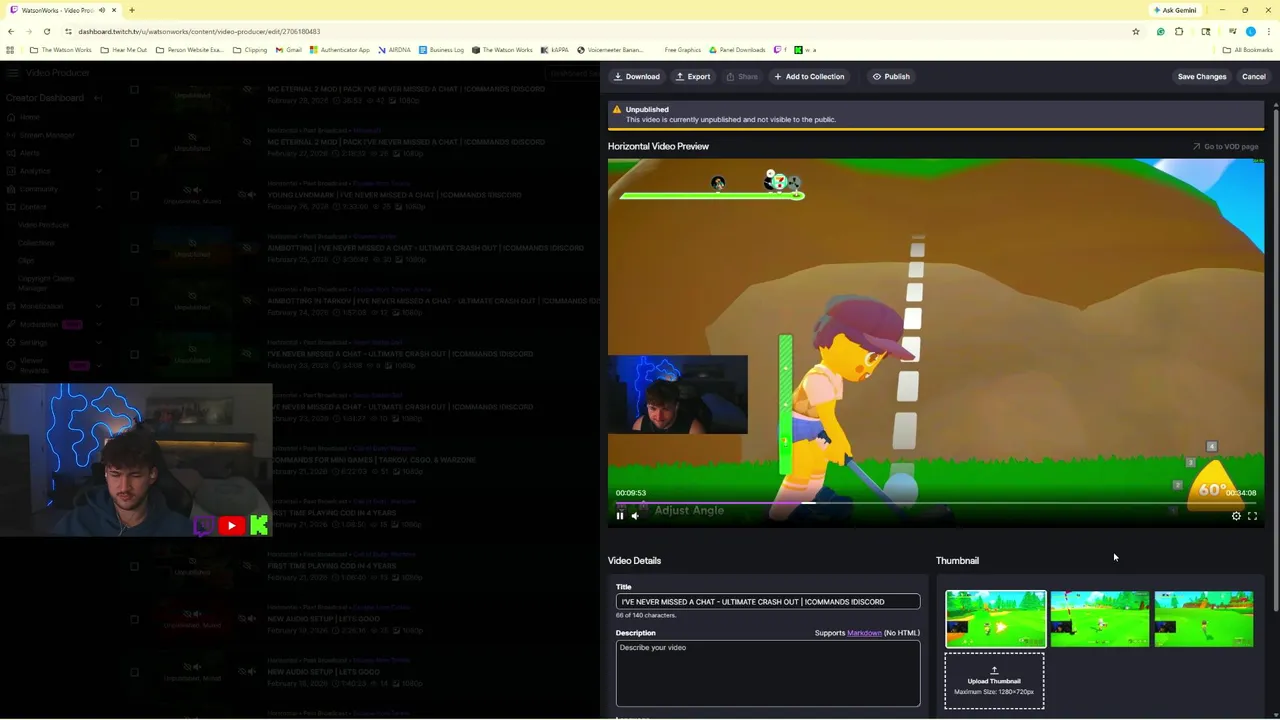The height and width of the screenshot is (720, 1280).
Task: Open the Gmail bookmark
Action: point(288,50)
